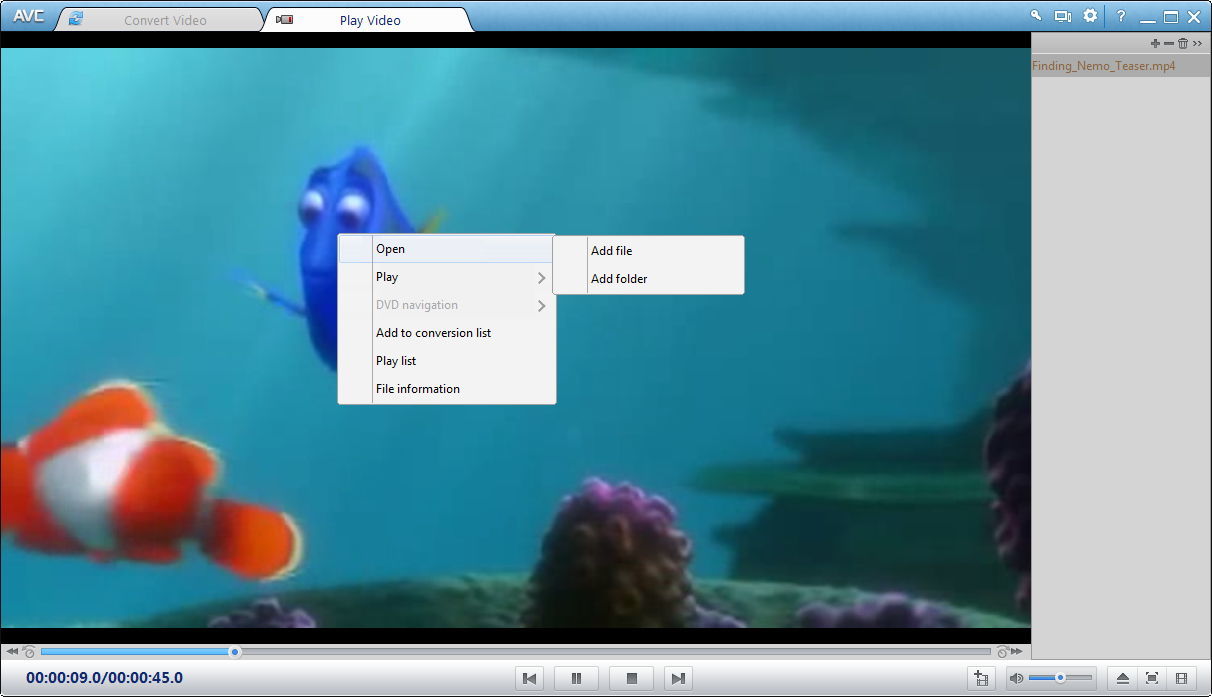Stop playback with the stop button
1212x697 pixels.
click(x=631, y=678)
